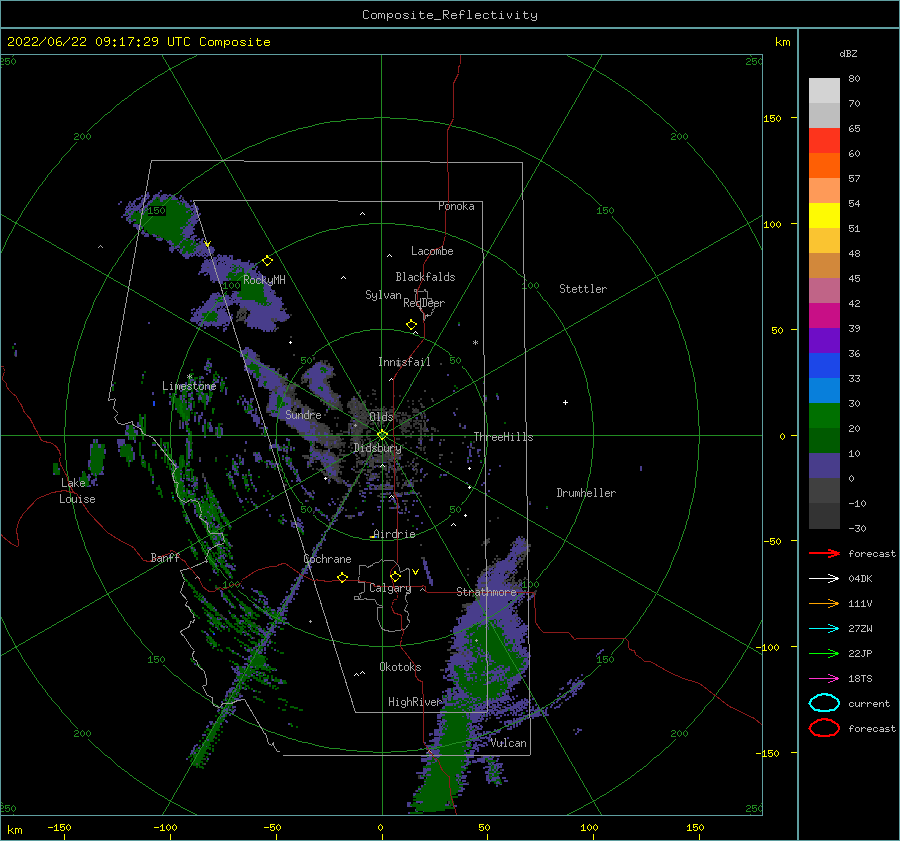Click the 04DK legend text
The height and width of the screenshot is (841, 900).
tap(860, 579)
